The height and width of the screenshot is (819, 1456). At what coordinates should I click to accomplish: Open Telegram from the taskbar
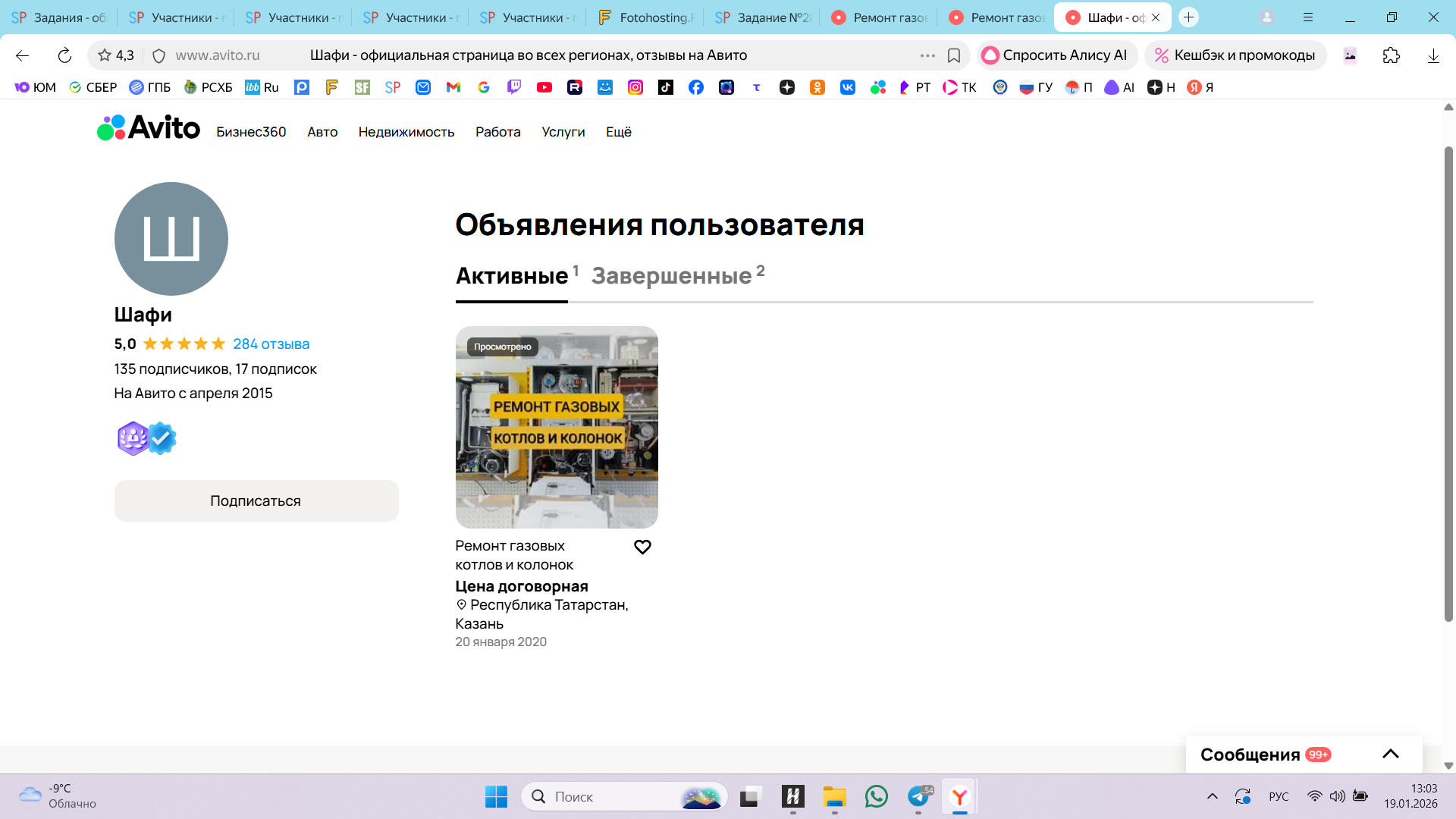pos(918,796)
